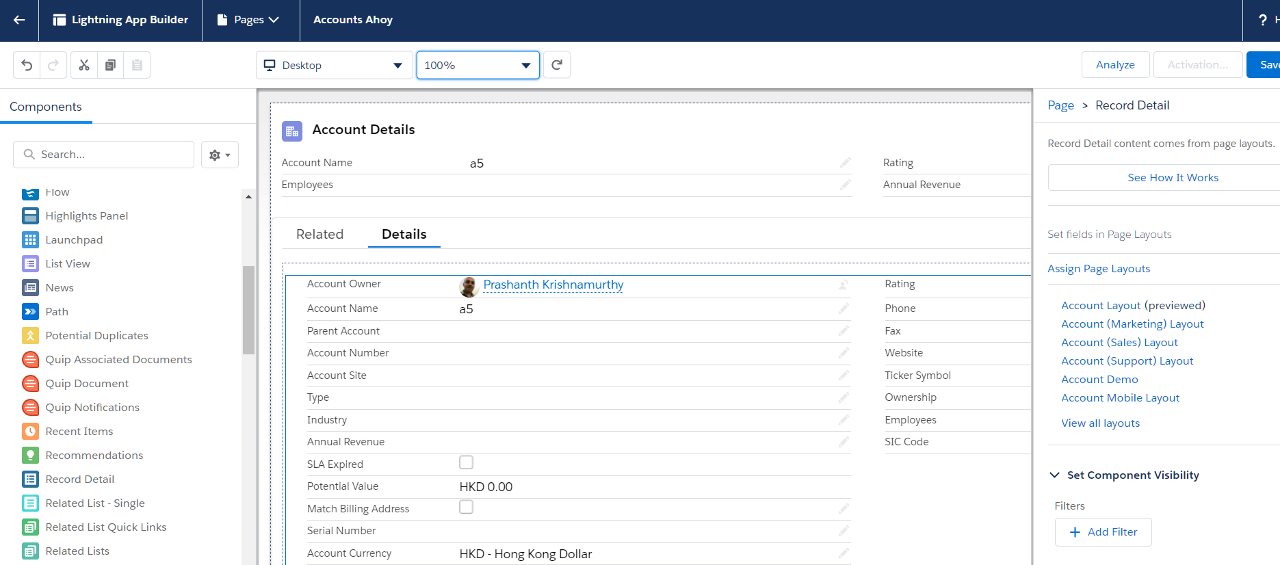The image size is (1280, 565).
Task: Open the Account (Marketing) Layout link
Action: (x=1132, y=324)
